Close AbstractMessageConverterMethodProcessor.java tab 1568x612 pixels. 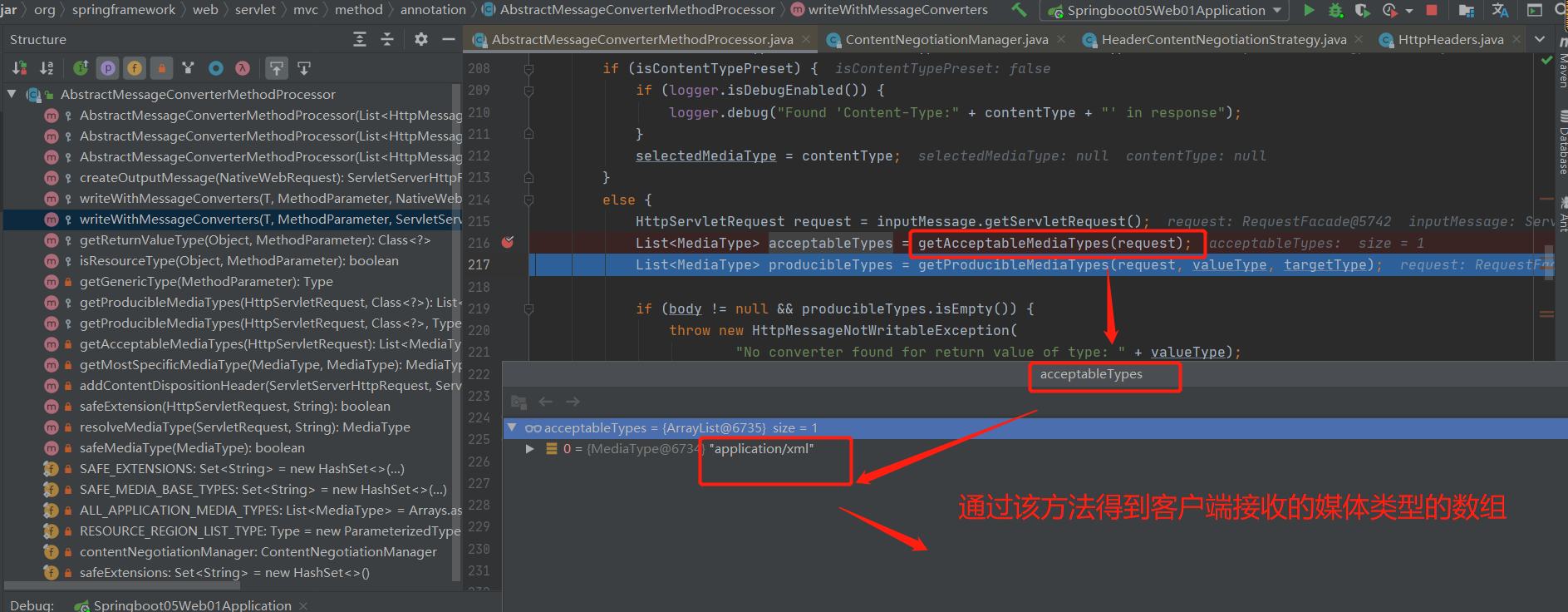806,39
